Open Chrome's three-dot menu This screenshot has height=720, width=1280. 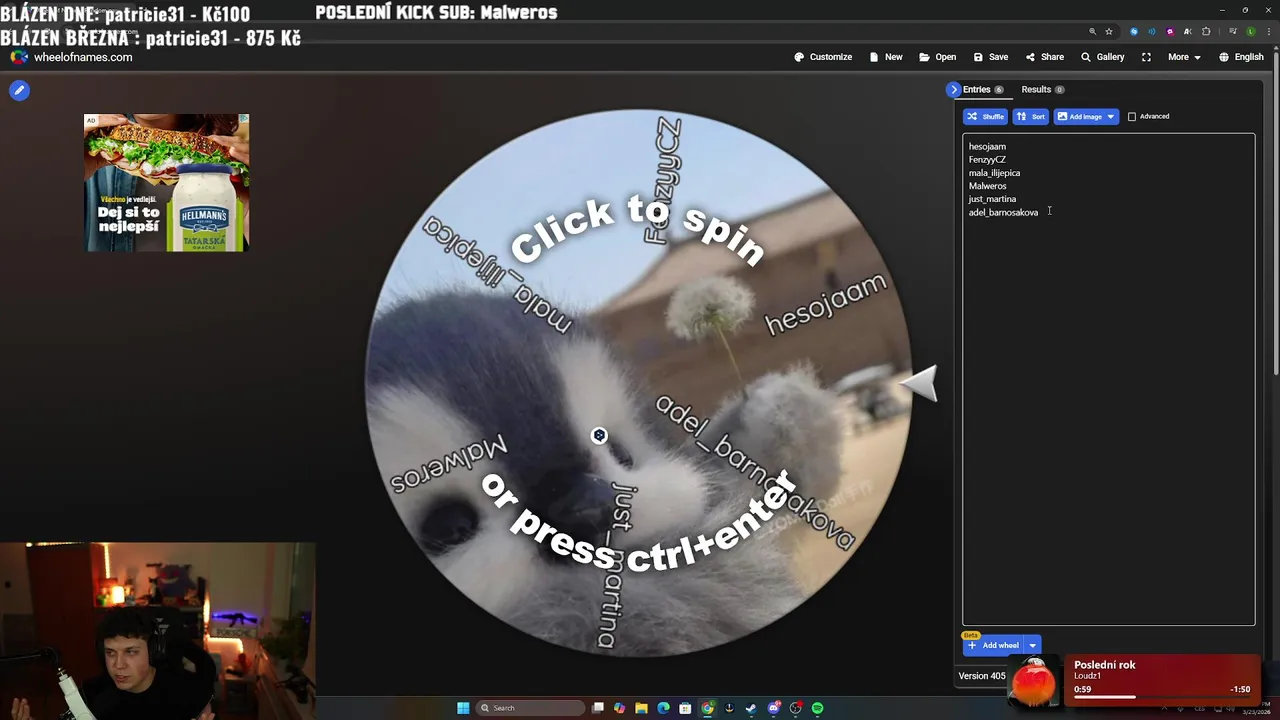pyautogui.click(x=1268, y=31)
